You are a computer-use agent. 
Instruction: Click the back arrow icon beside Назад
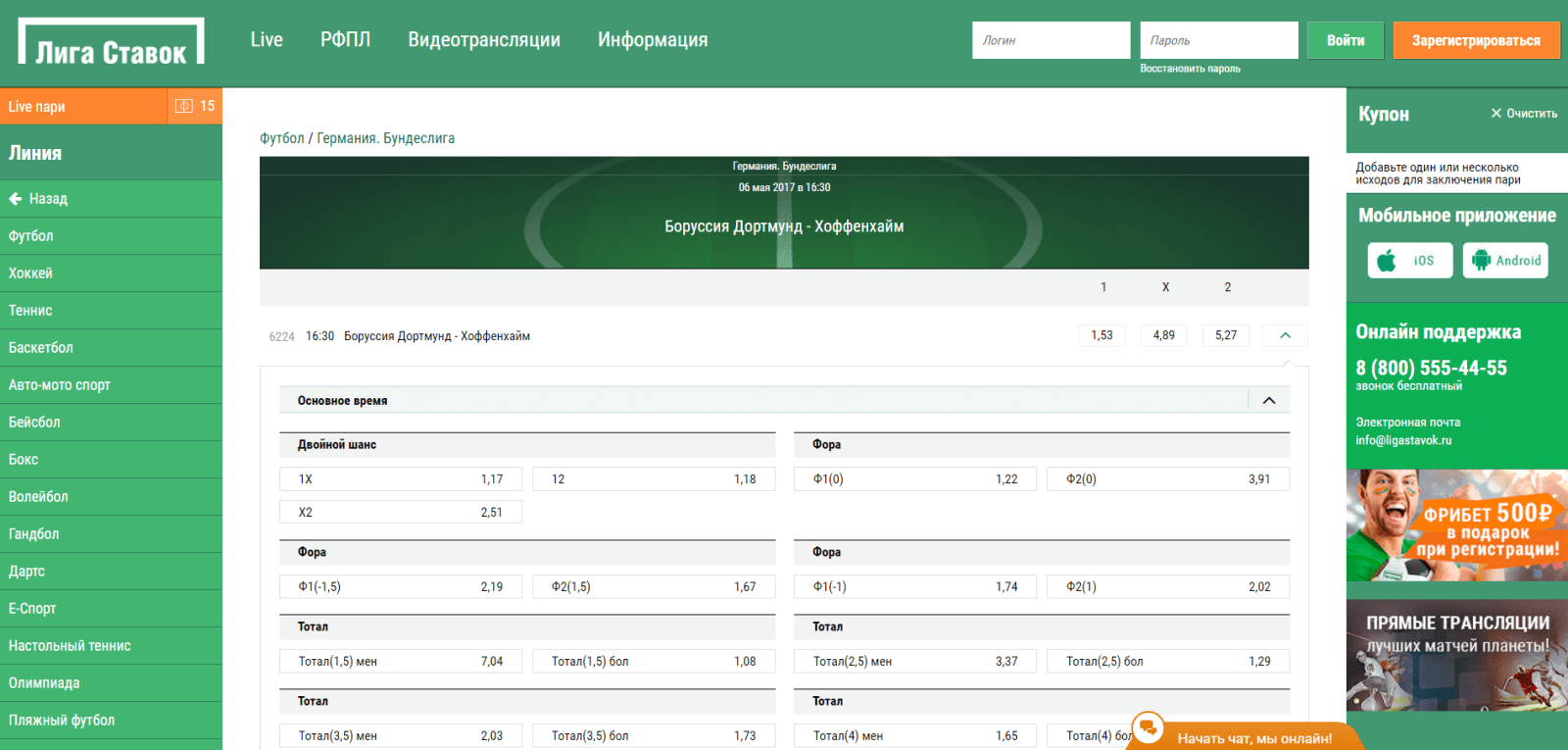[x=16, y=199]
